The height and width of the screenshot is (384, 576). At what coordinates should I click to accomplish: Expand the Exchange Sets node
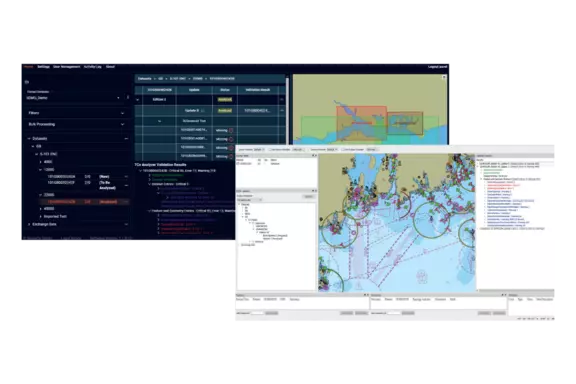[29, 224]
